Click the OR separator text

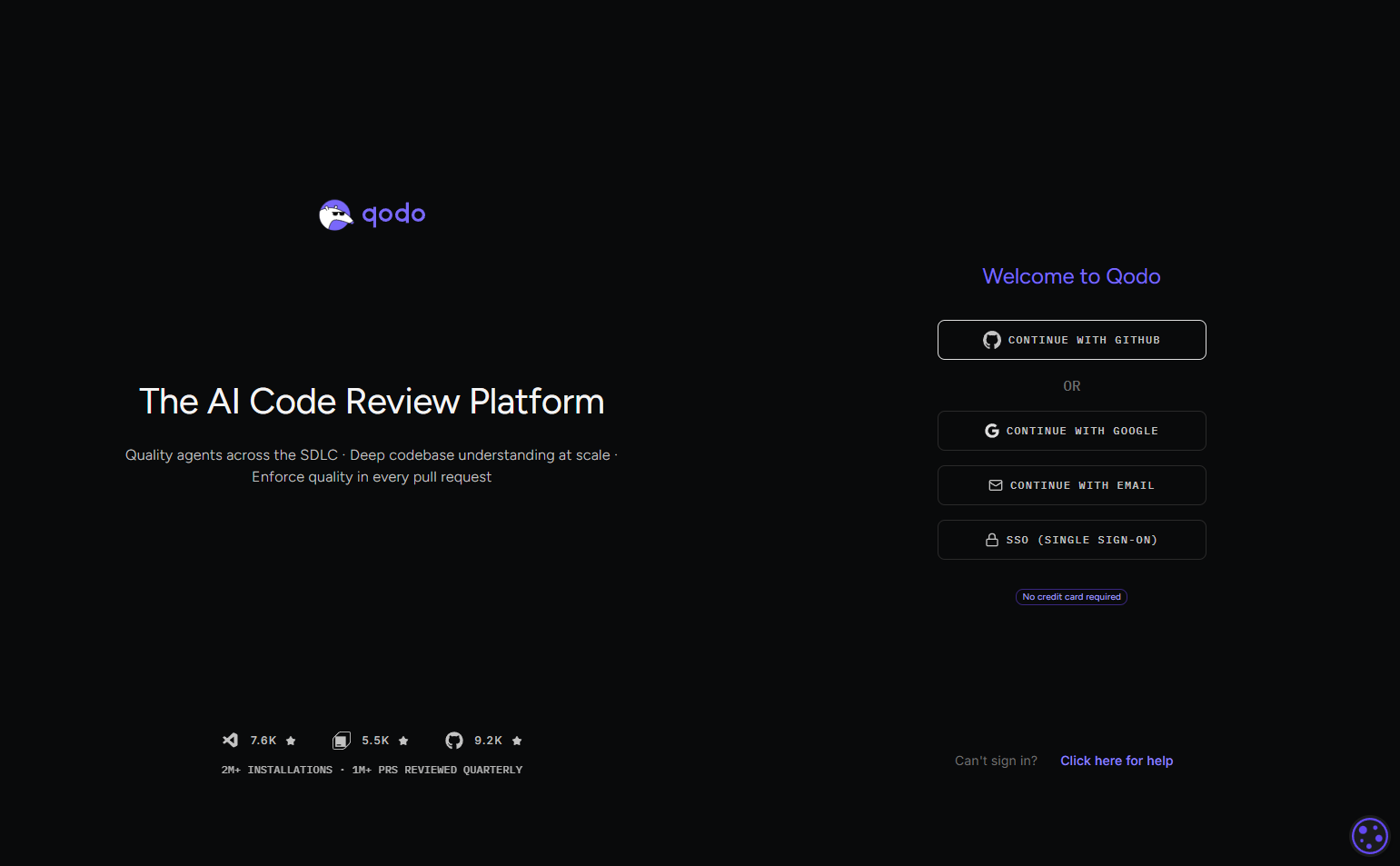1072,386
